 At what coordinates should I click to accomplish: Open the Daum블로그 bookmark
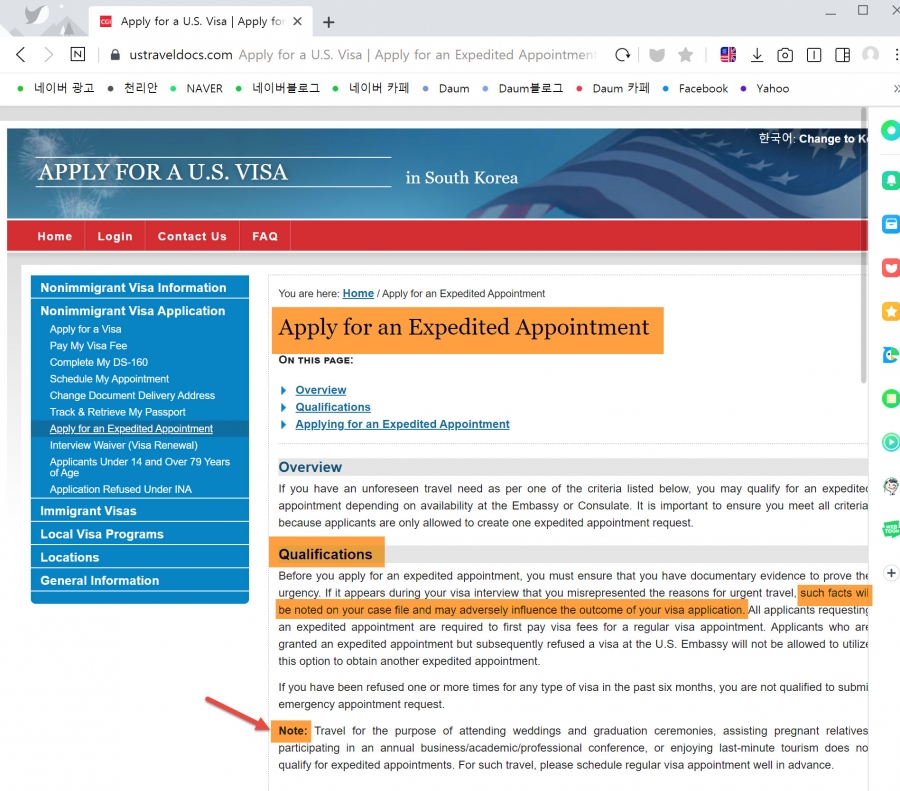pyautogui.click(x=523, y=88)
